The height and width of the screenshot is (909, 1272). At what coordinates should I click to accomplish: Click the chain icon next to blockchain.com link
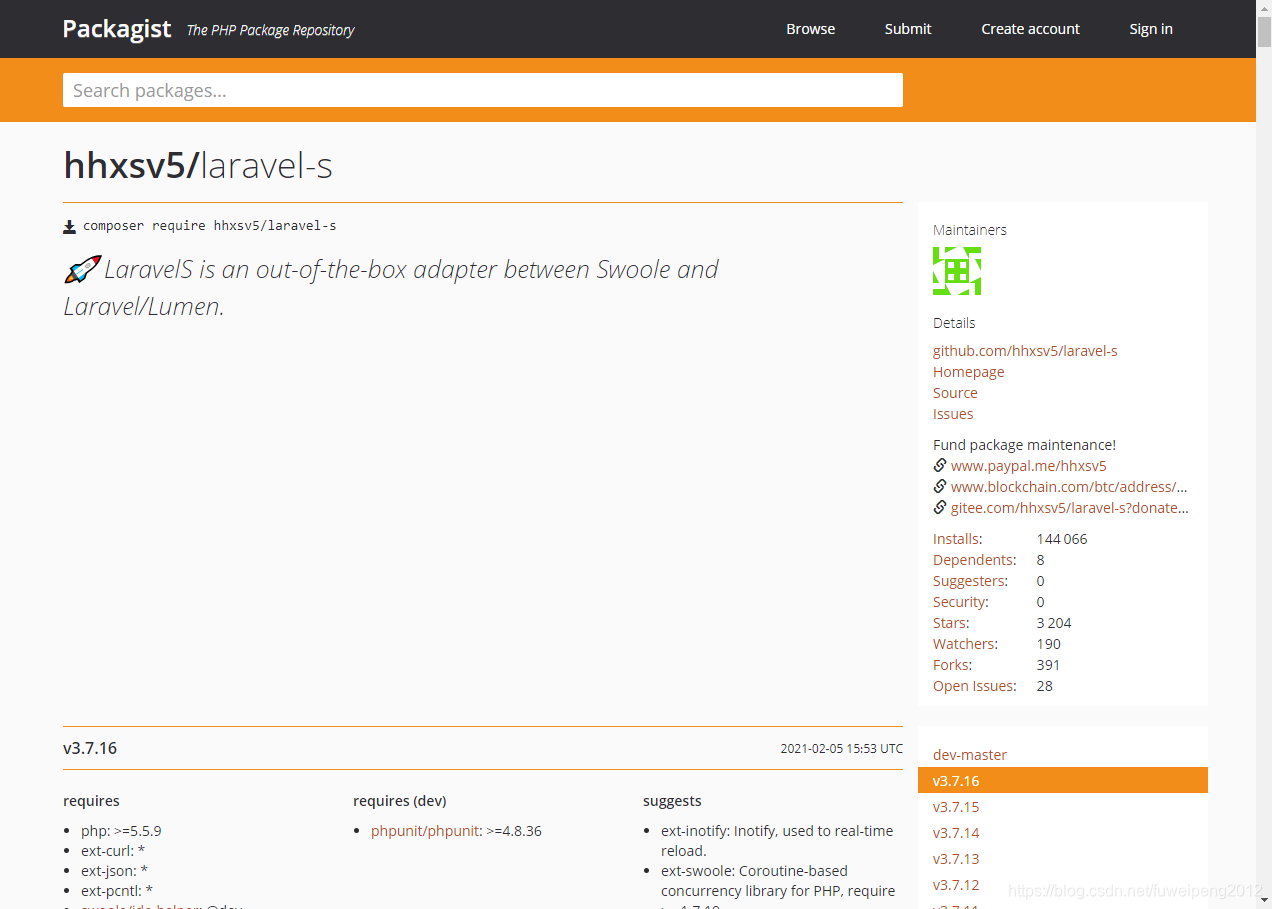(x=940, y=486)
